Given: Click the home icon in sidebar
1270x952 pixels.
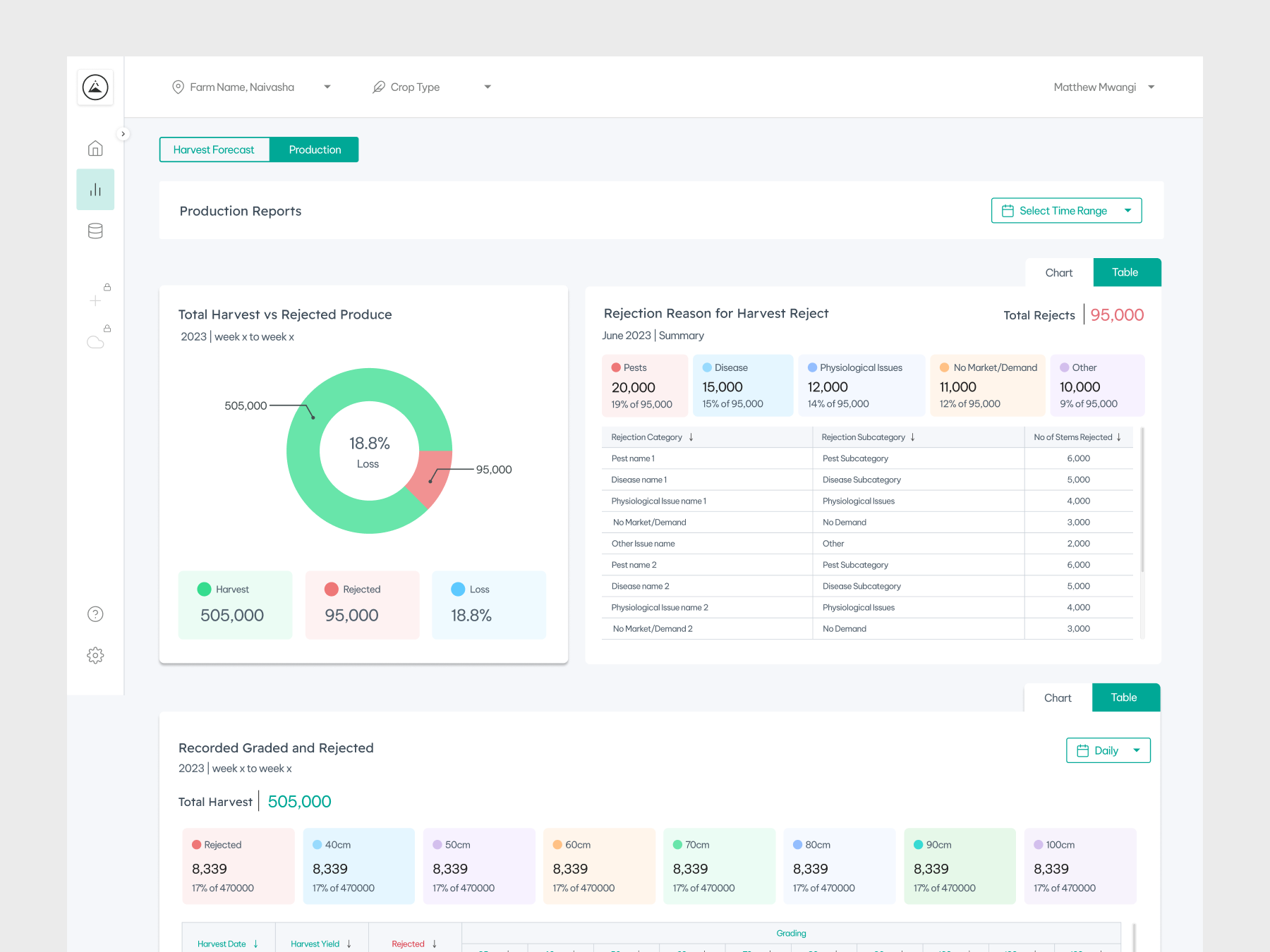Looking at the screenshot, I should click(x=95, y=148).
